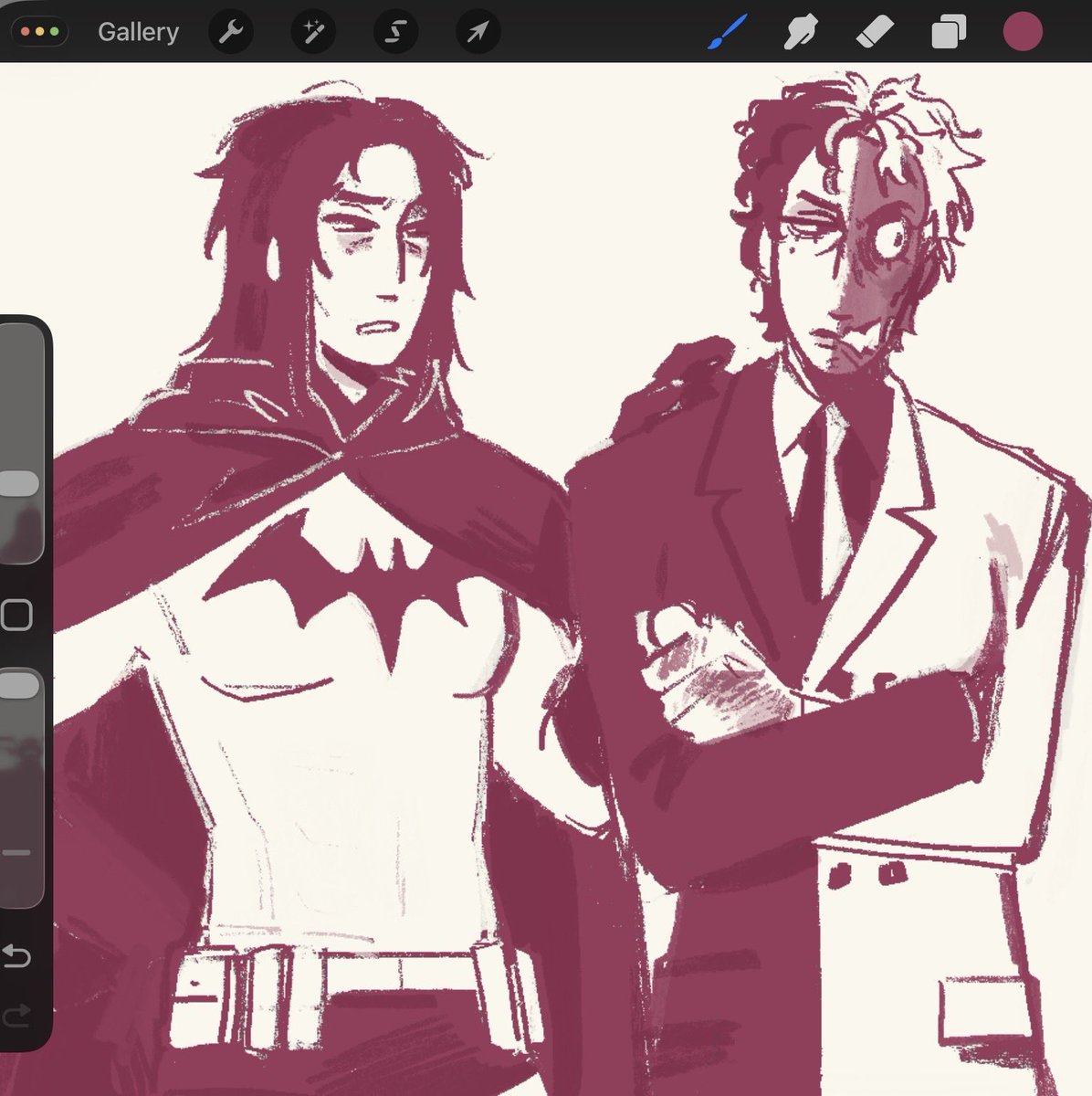This screenshot has width=1092, height=1096.
Task: Click the three-dot window control pill
Action: pos(39,32)
